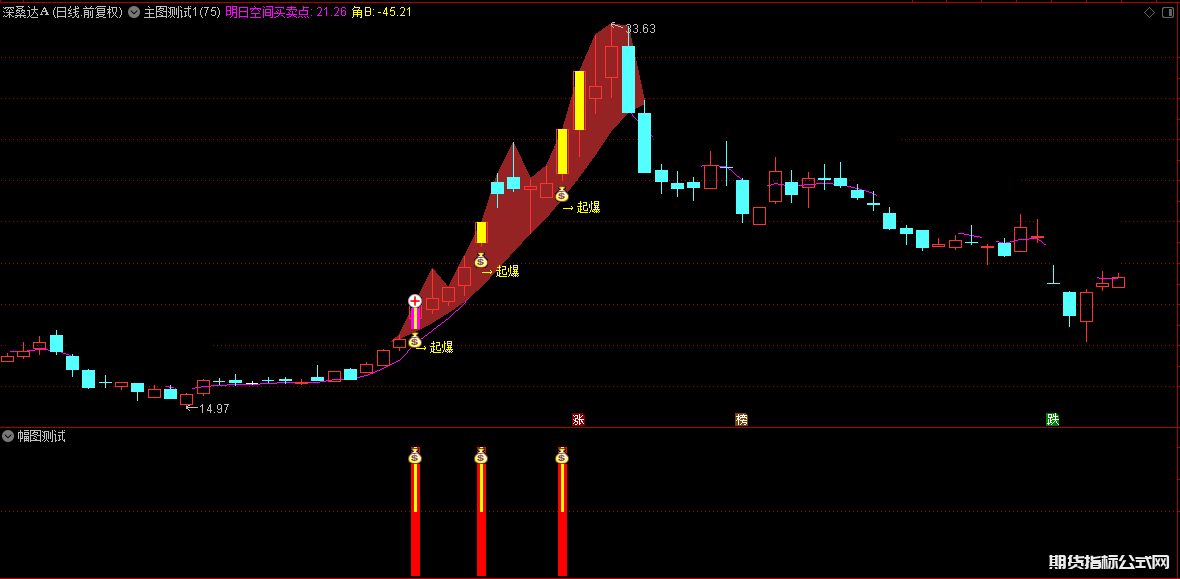Click the money bag under the small yellow candle

click(481, 261)
